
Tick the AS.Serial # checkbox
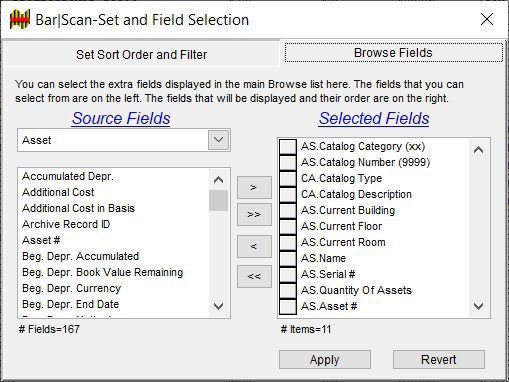pyautogui.click(x=288, y=275)
